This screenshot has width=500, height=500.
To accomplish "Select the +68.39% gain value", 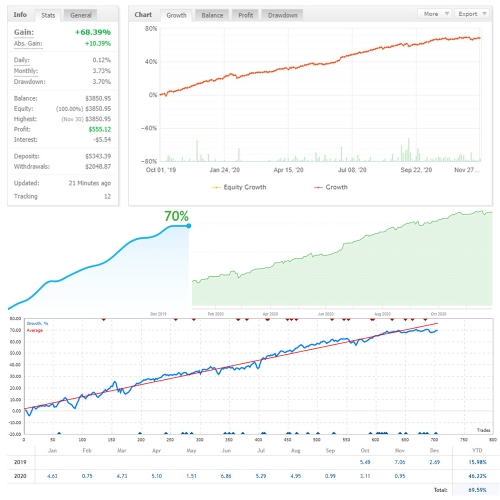I will tap(93, 32).
